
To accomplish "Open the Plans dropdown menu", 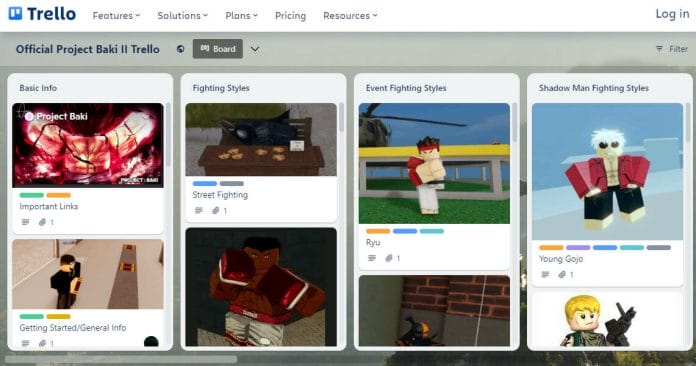I will [x=241, y=16].
